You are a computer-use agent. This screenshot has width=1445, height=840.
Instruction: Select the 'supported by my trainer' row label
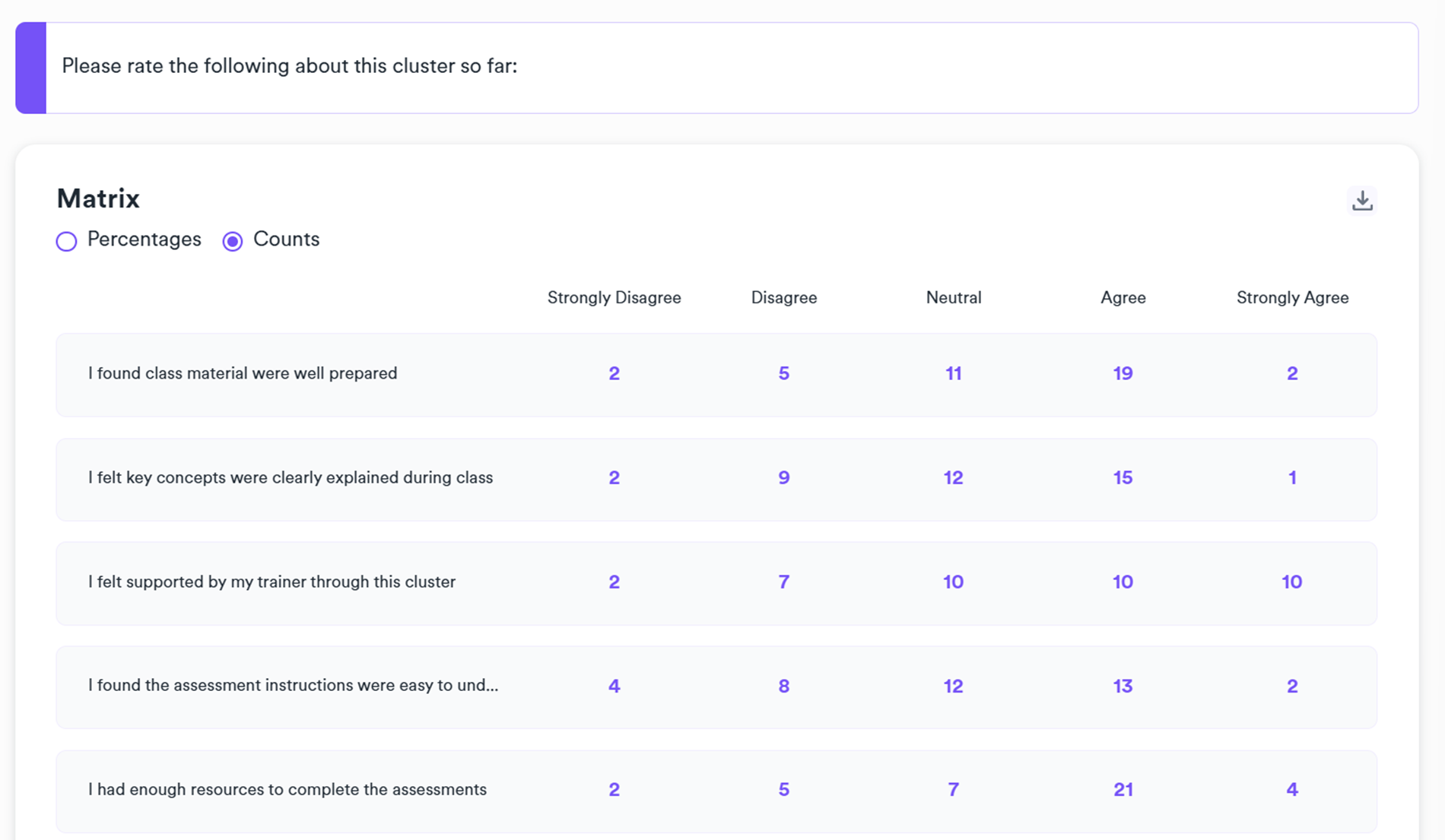272,582
